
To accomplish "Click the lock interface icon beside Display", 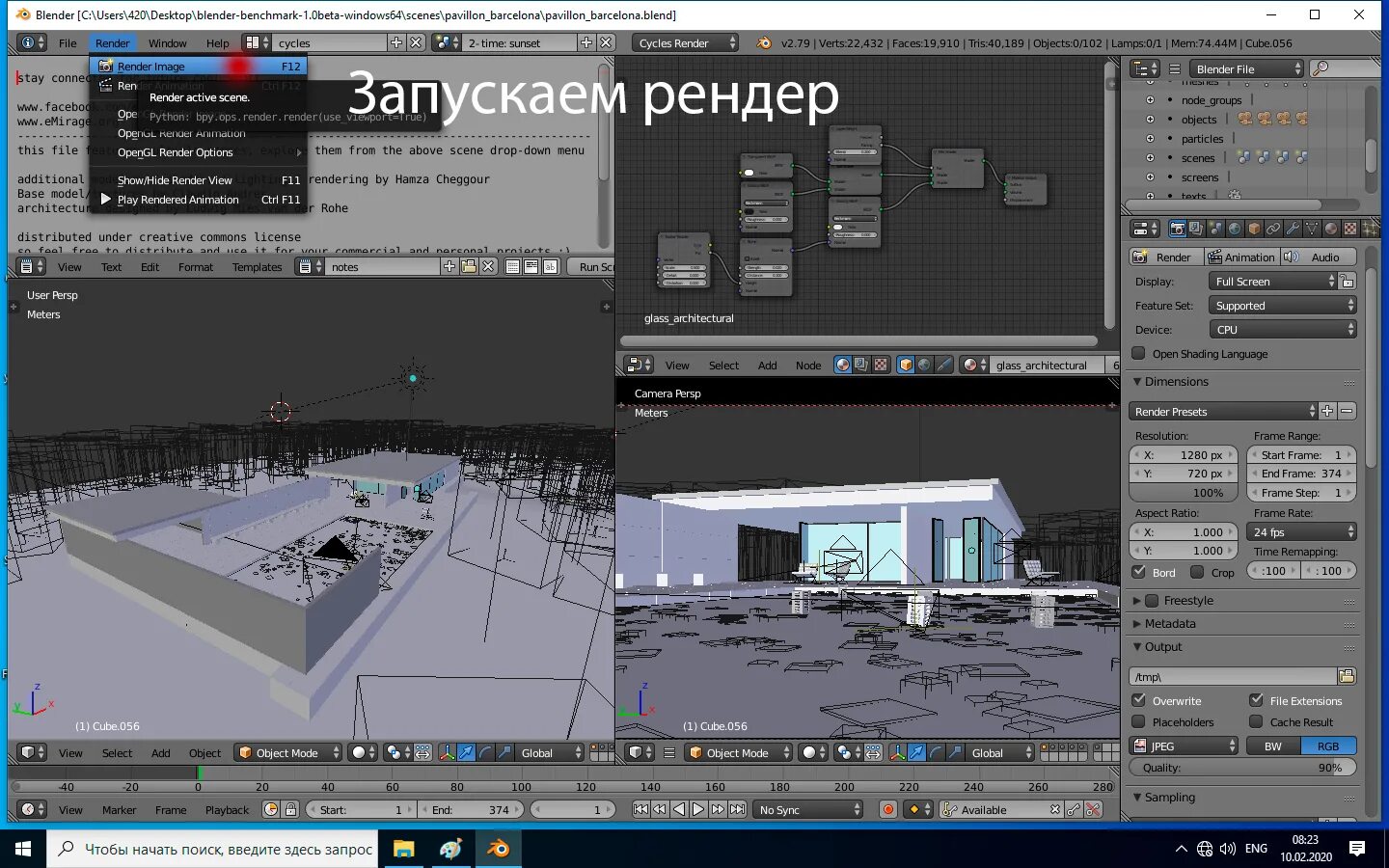I will click(1348, 282).
